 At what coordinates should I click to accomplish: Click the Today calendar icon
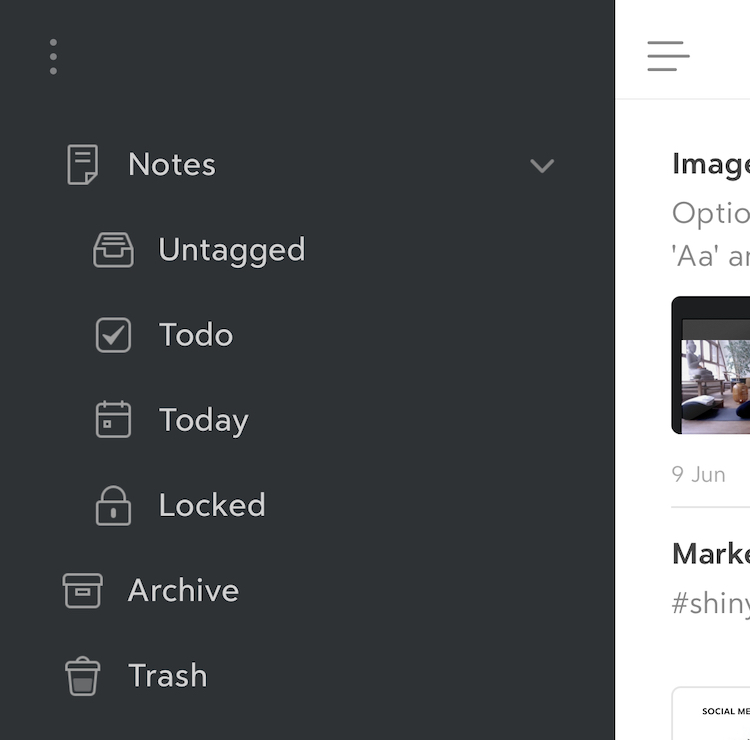pyautogui.click(x=113, y=420)
